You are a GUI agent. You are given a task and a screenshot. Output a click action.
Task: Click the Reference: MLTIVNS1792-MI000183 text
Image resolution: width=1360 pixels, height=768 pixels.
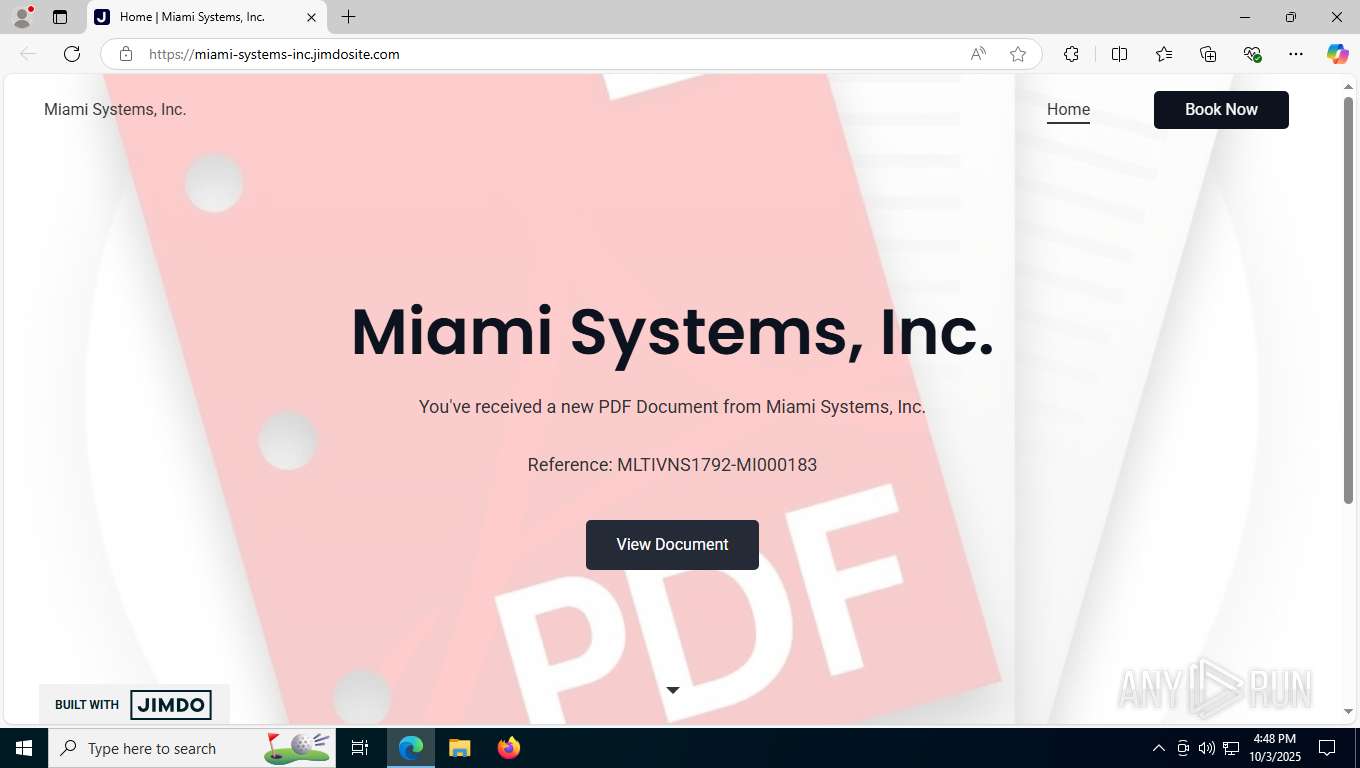coord(672,465)
